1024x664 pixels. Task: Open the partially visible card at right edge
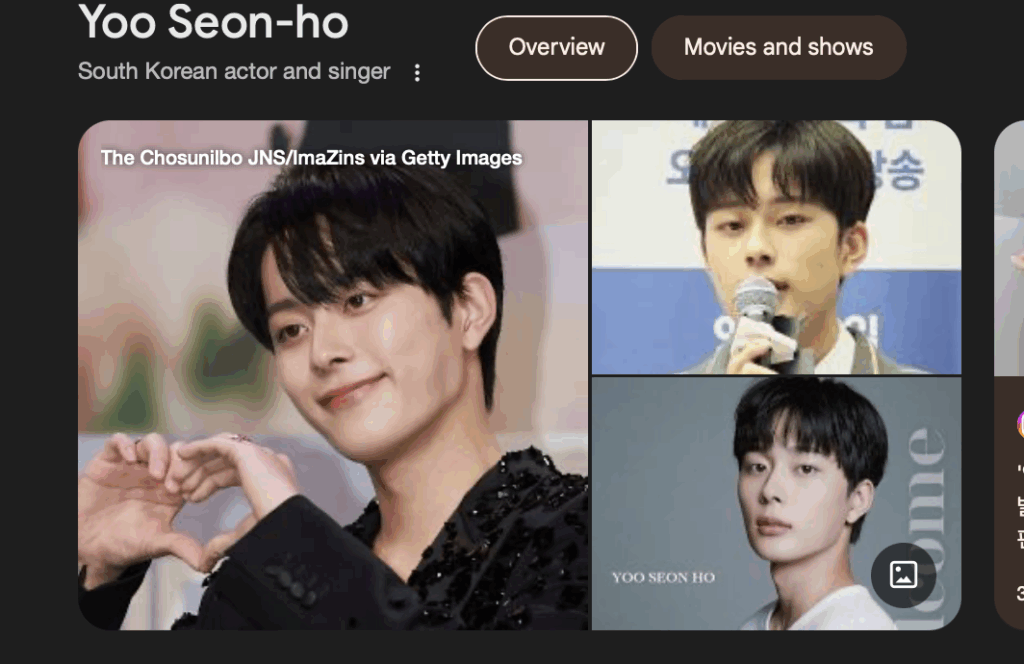[x=1009, y=375]
